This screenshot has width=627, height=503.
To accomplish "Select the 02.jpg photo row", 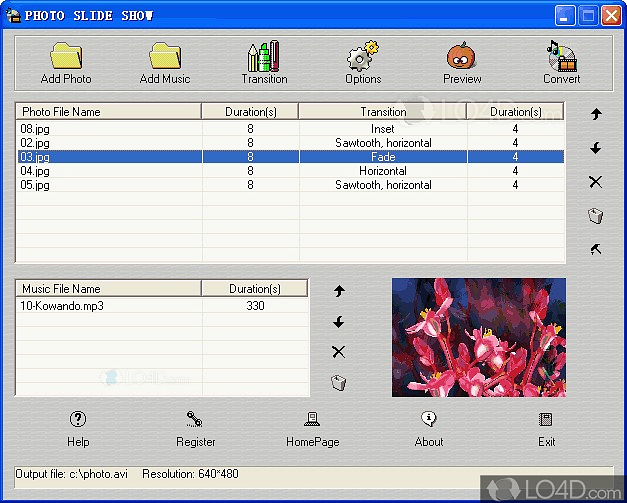I will point(290,143).
